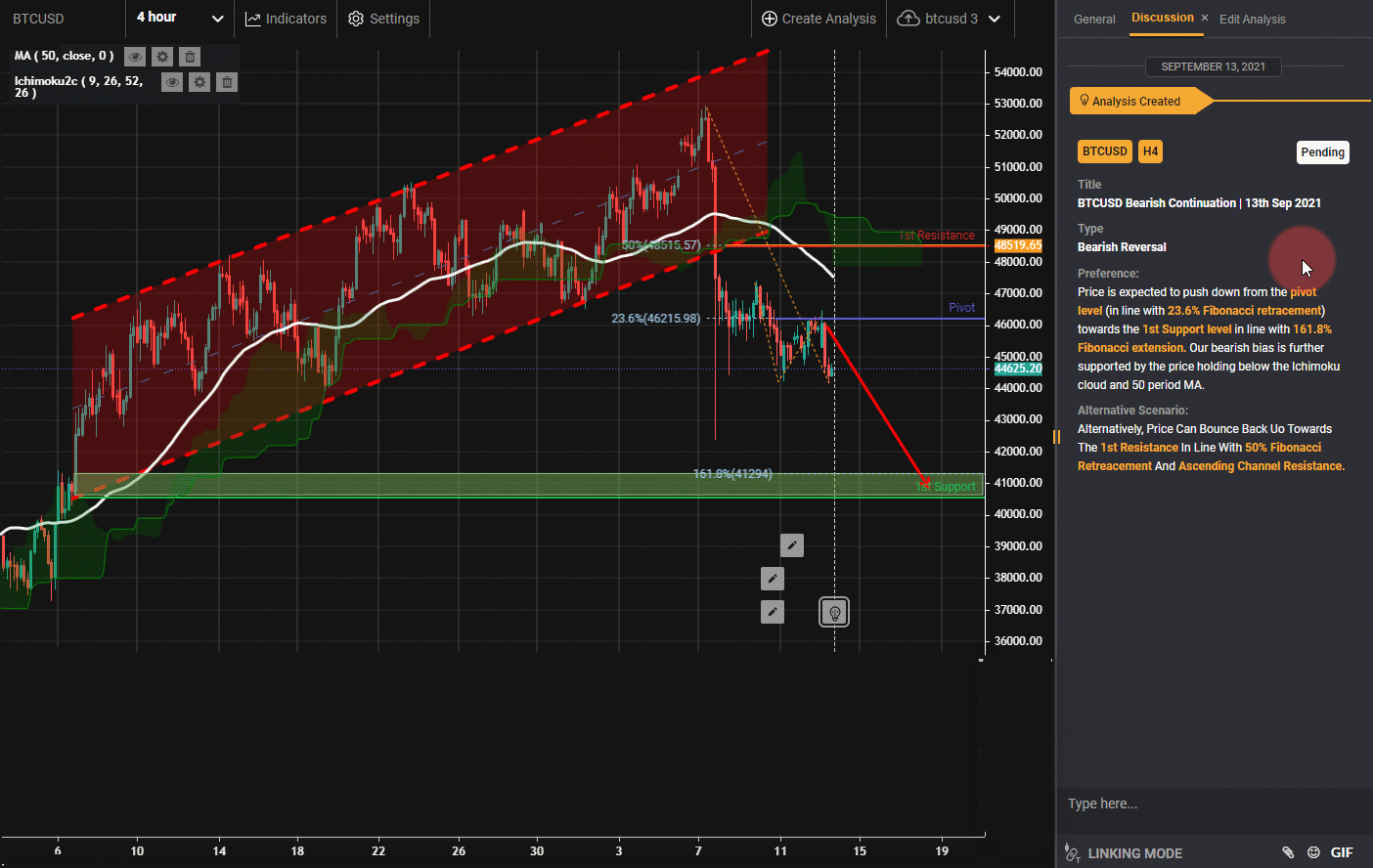This screenshot has height=868, width=1373.
Task: Remove the Ichimoku2c indicator with trash icon
Action: pyautogui.click(x=227, y=82)
